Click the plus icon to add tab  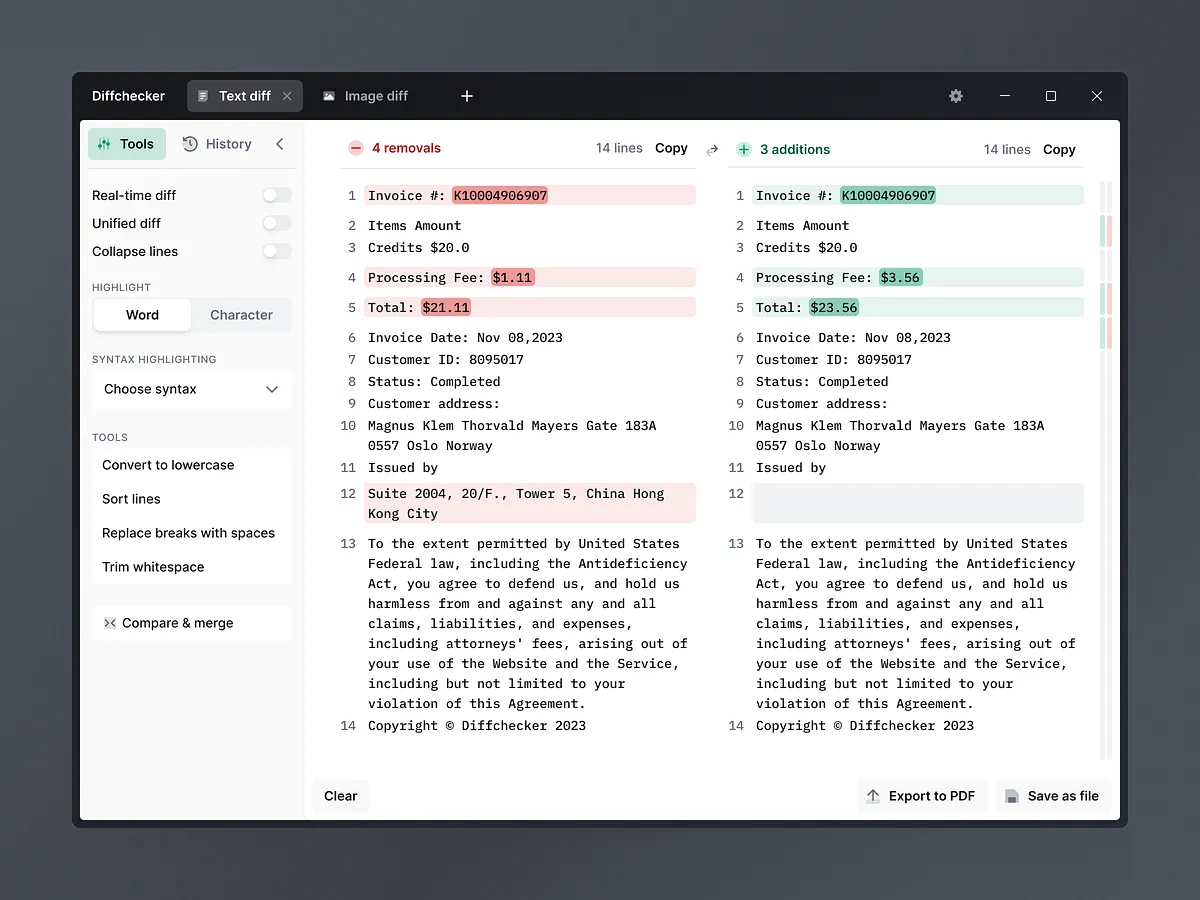click(467, 96)
